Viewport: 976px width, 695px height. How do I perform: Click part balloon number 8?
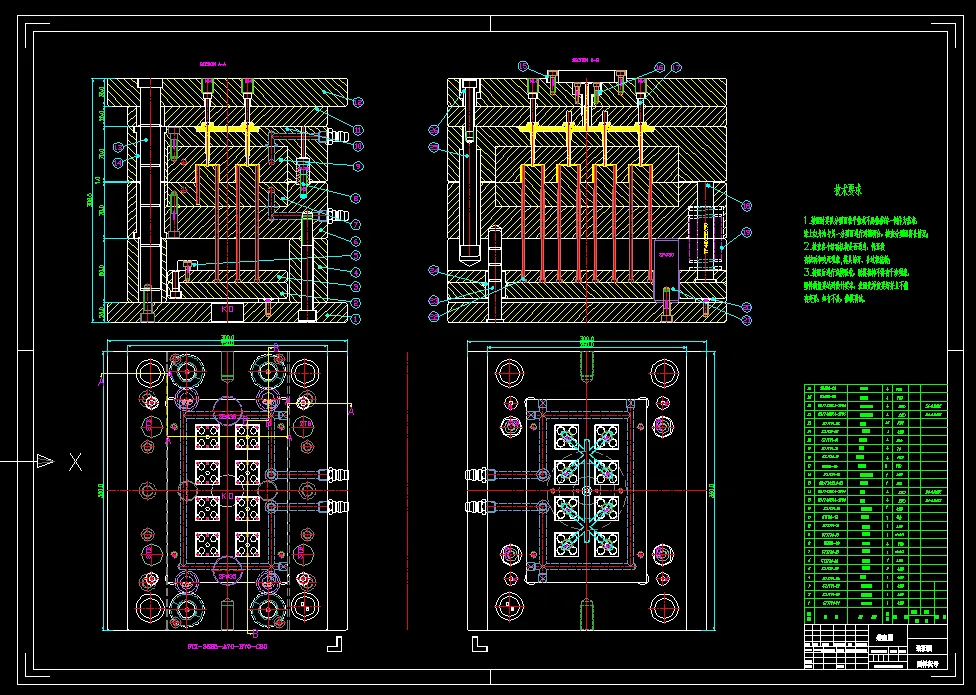point(355,198)
